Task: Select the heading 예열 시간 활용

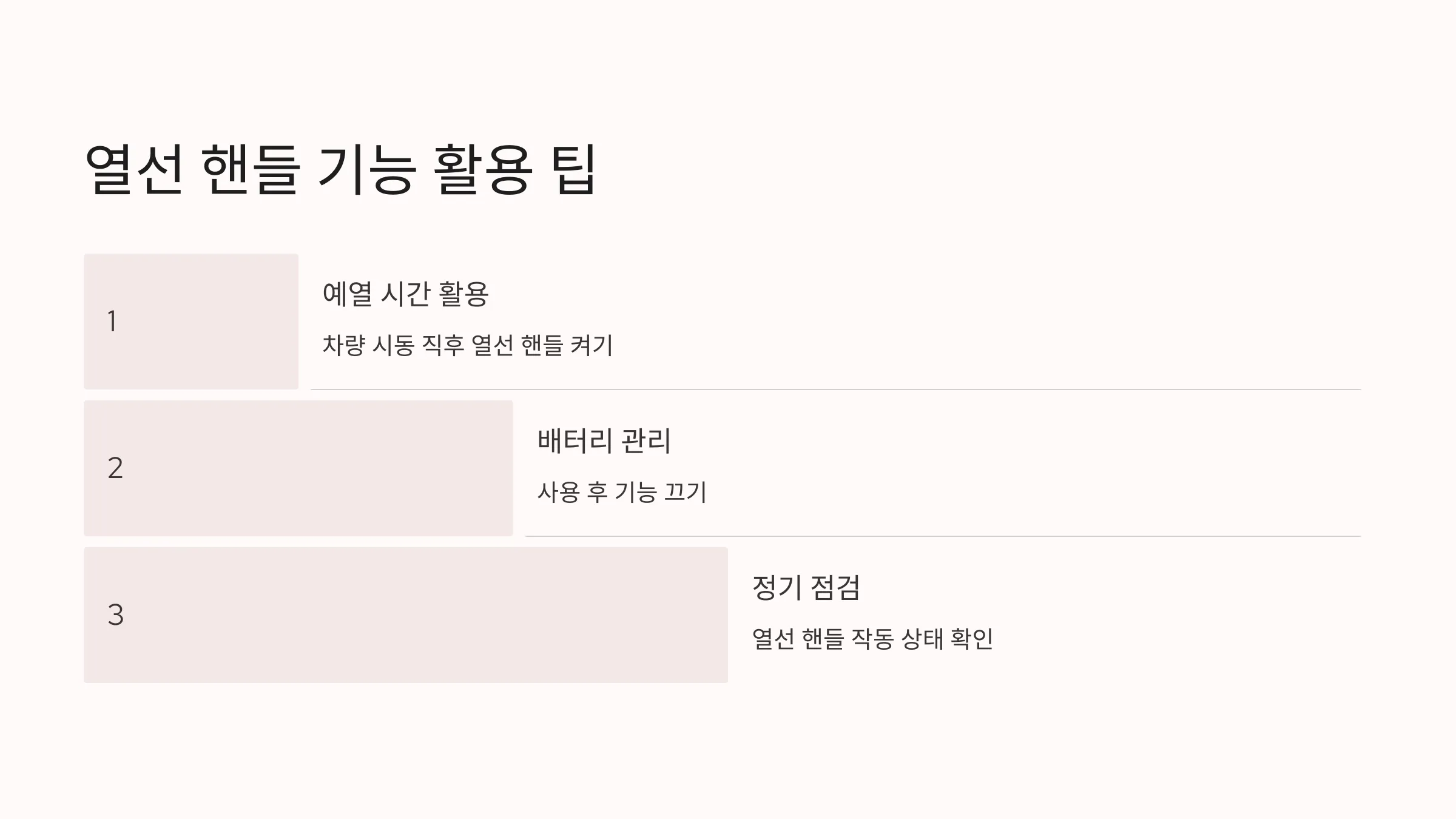Action: click(405, 294)
